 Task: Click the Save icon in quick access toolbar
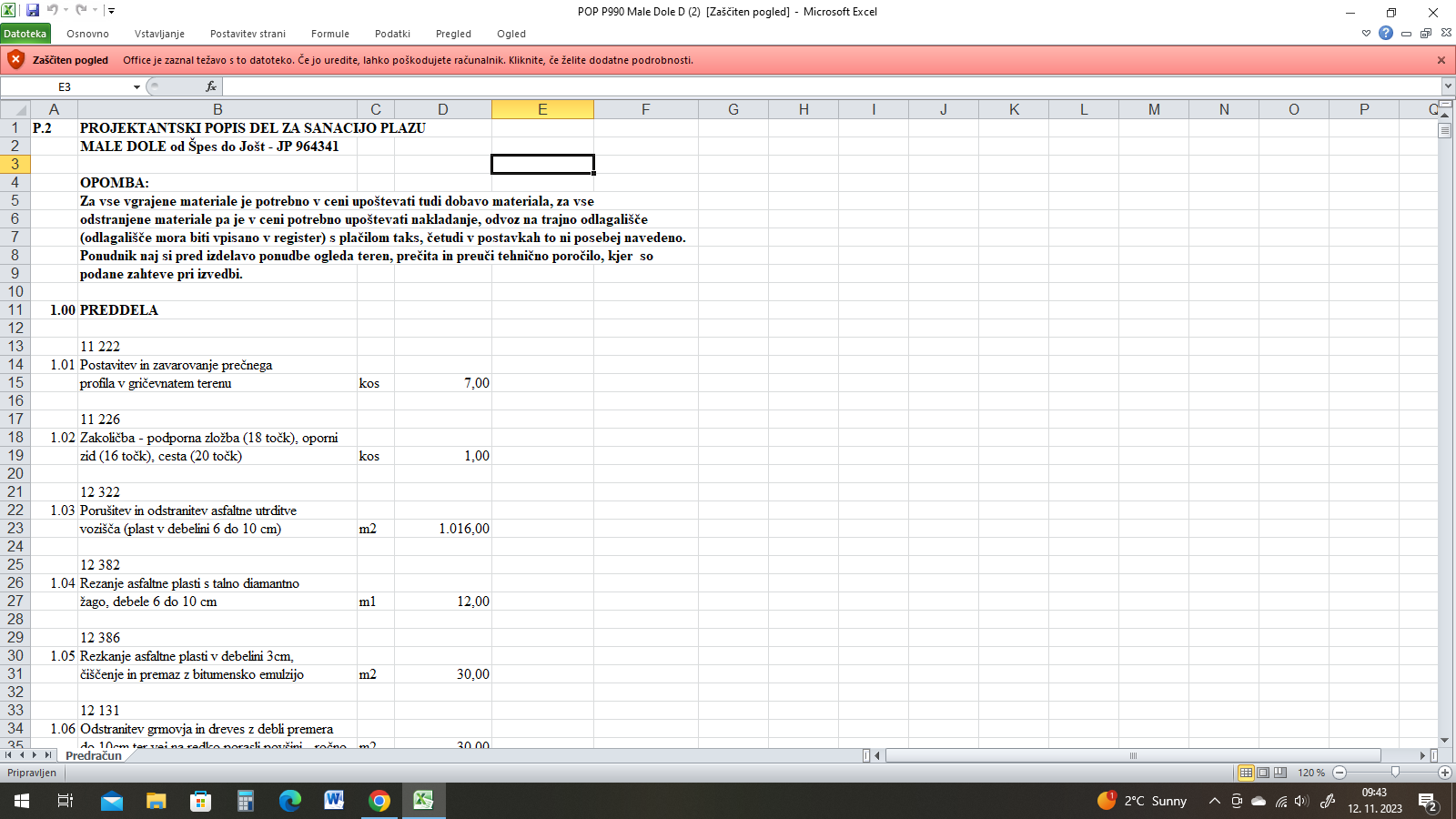[33, 11]
